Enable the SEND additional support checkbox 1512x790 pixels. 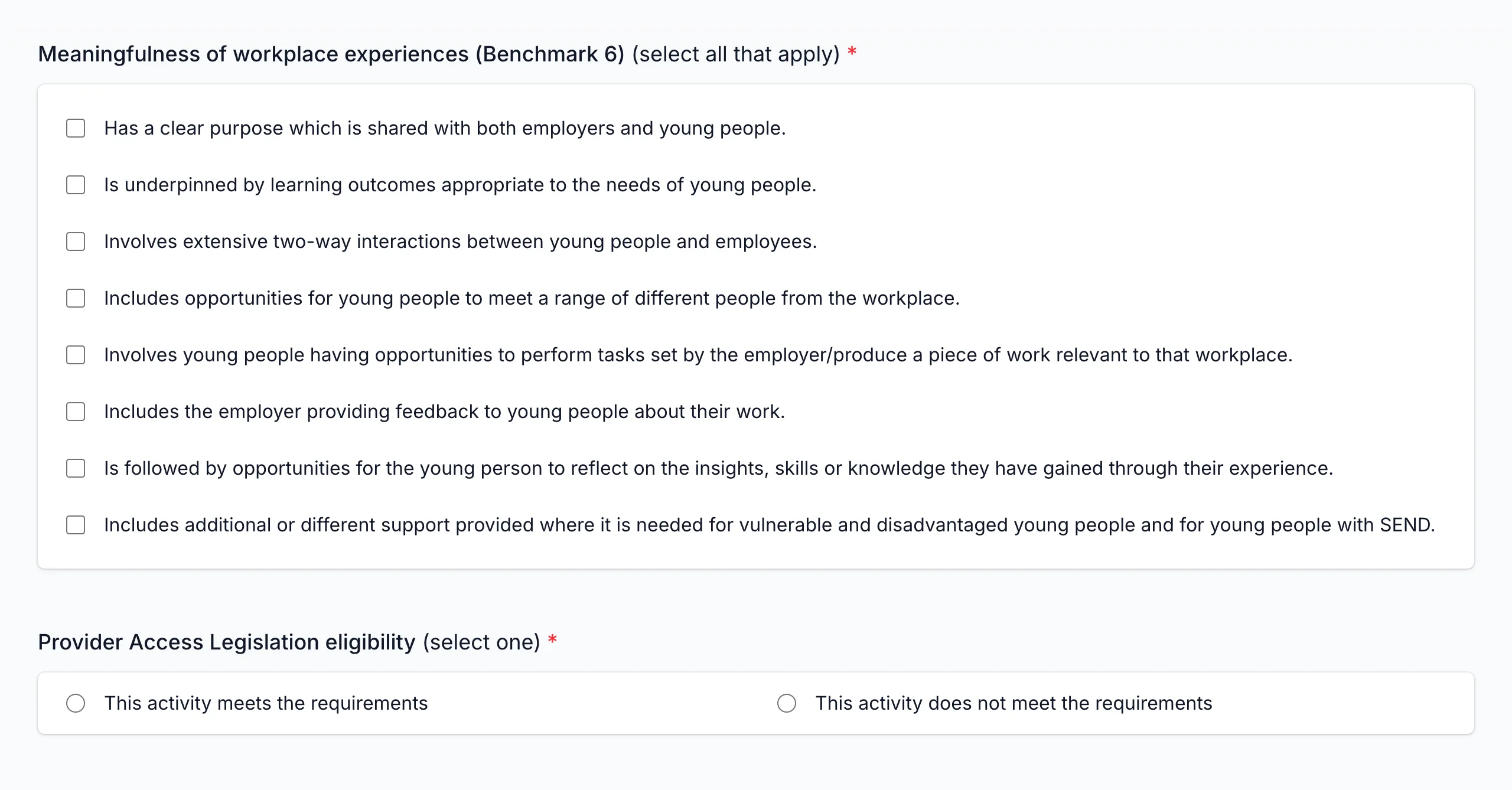click(76, 525)
